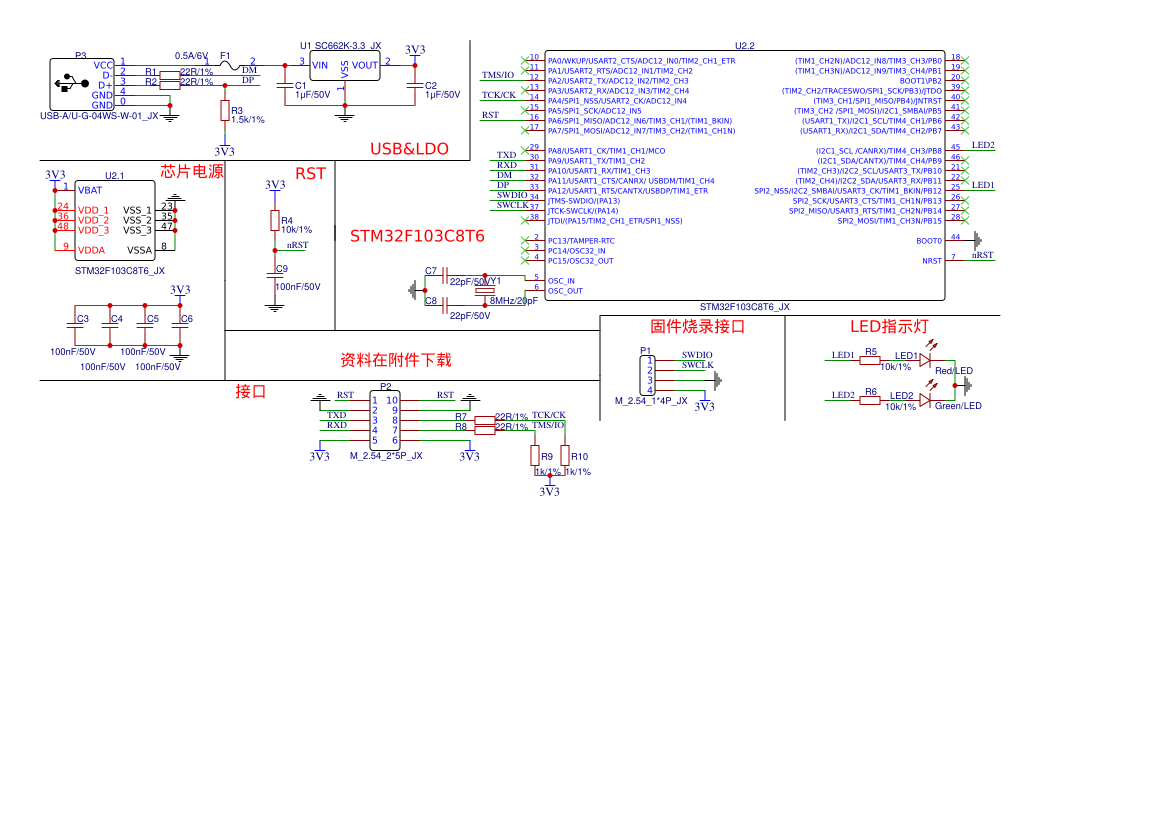This screenshot has width=1169, height=827.
Task: Click the OSC_OUT pin name
Action: pyautogui.click(x=565, y=291)
